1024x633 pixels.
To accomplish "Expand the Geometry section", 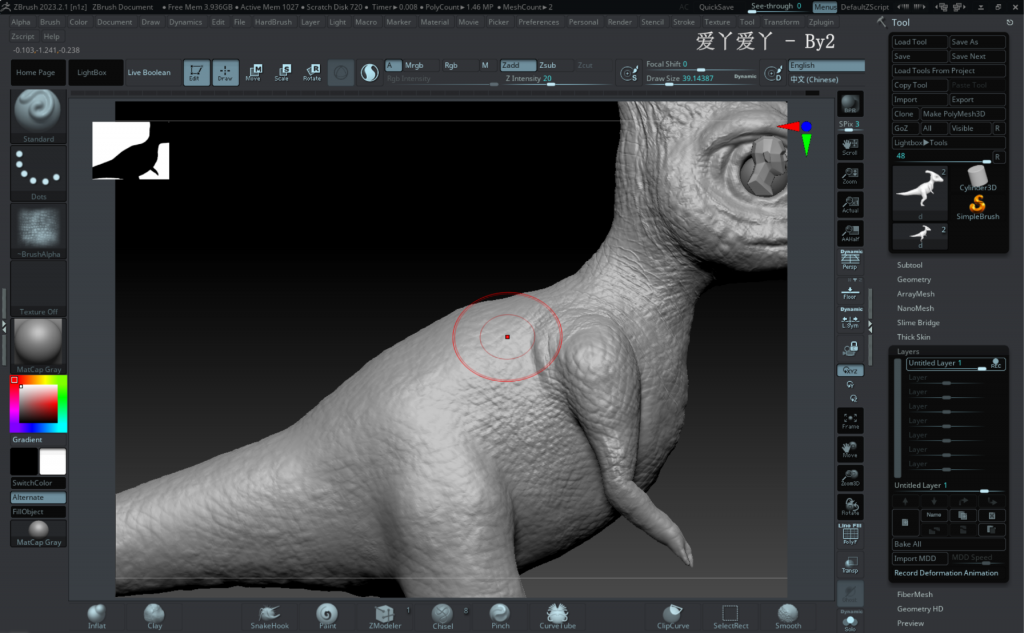I will 914,280.
